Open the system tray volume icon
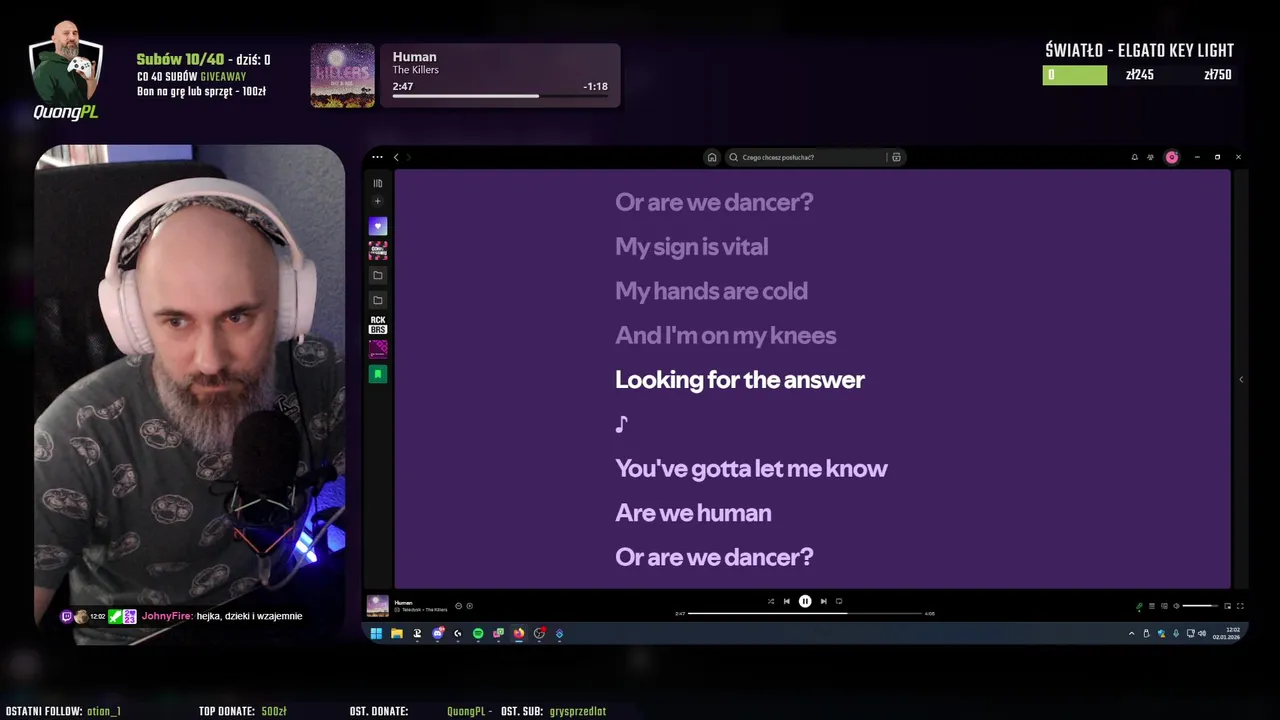The height and width of the screenshot is (720, 1280). pos(1202,634)
